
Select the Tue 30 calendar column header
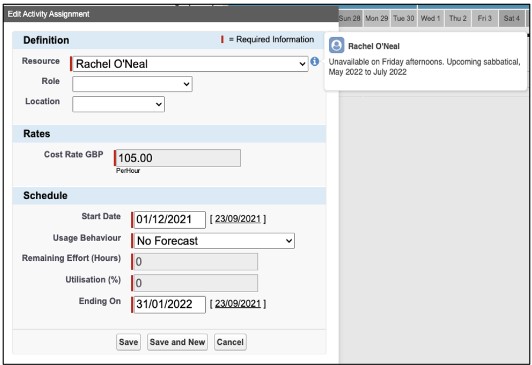point(404,18)
